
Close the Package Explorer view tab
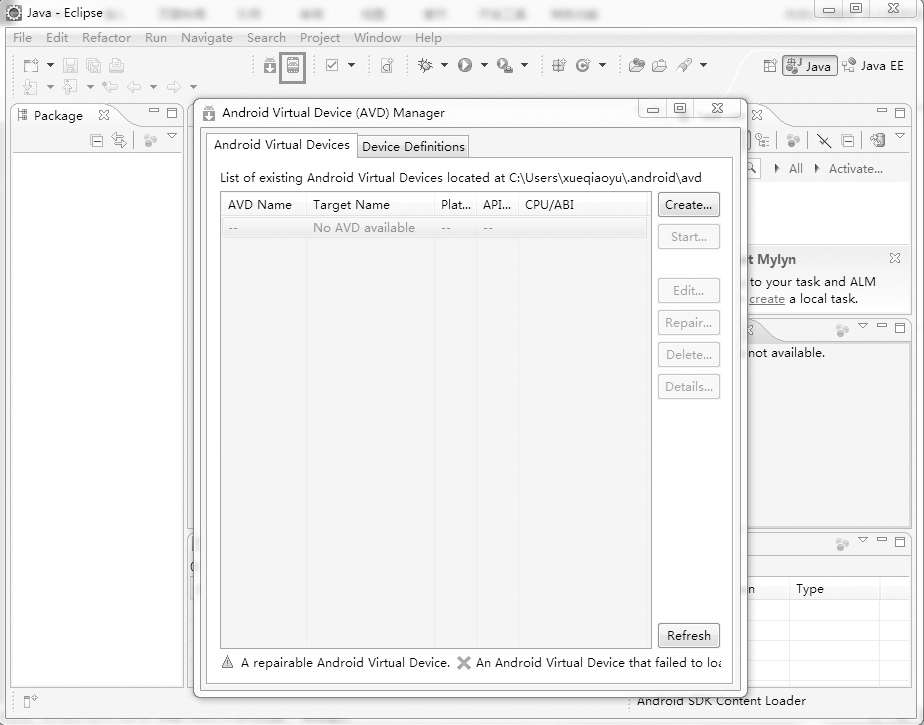pos(104,115)
